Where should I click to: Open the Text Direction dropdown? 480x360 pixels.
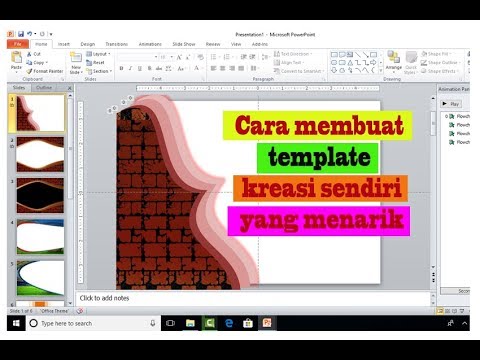[293, 54]
